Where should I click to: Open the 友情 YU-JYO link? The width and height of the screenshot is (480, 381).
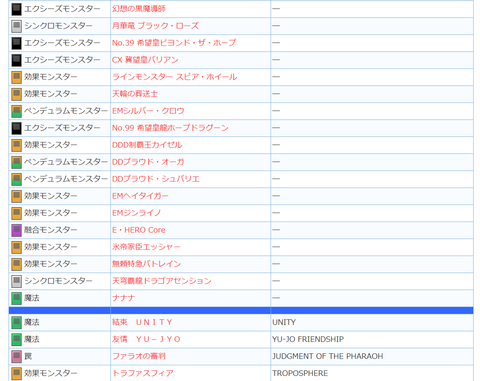[146, 339]
